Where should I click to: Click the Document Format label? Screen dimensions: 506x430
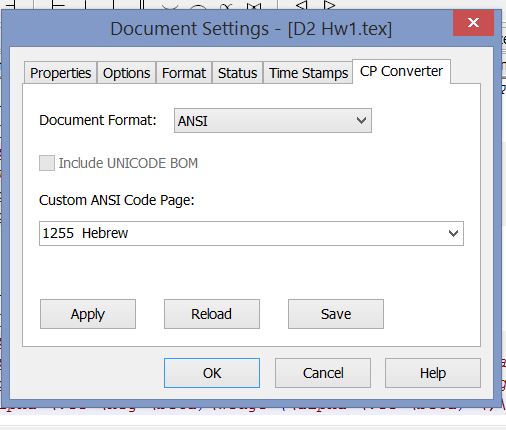pos(98,120)
